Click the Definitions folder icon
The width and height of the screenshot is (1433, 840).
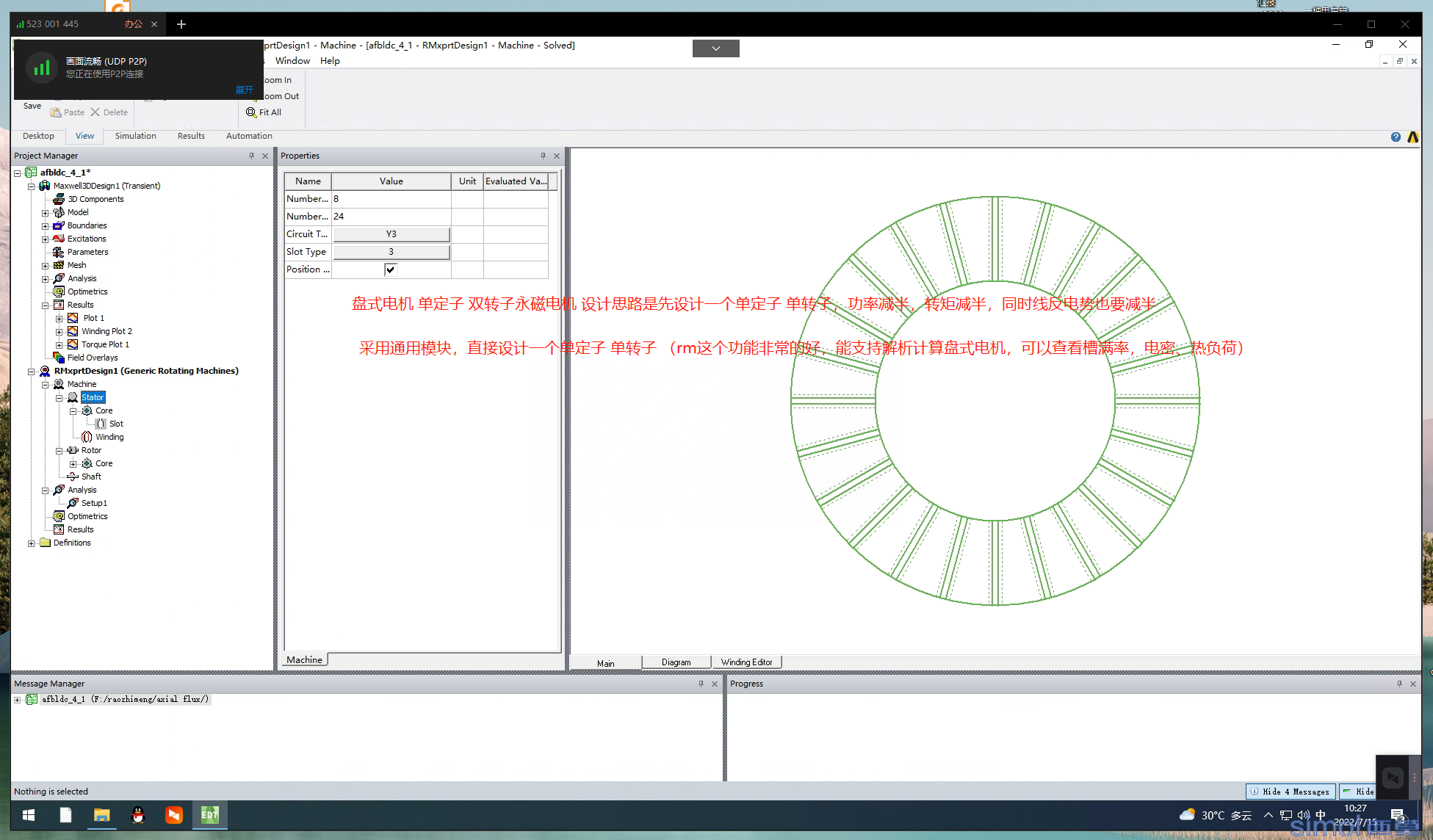(x=45, y=543)
